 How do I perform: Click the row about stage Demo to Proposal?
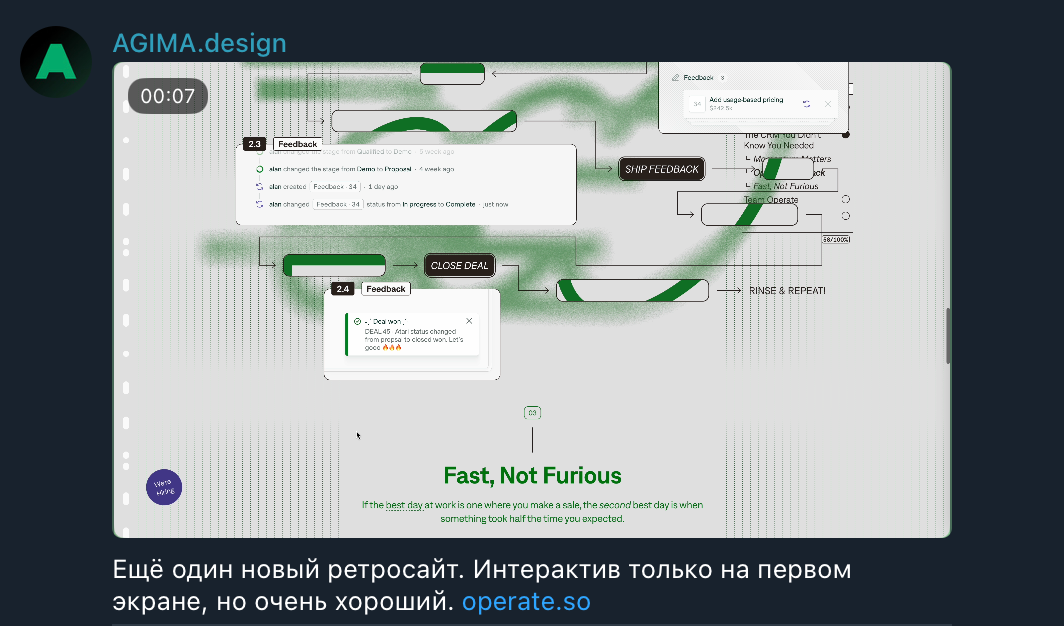tap(355, 169)
